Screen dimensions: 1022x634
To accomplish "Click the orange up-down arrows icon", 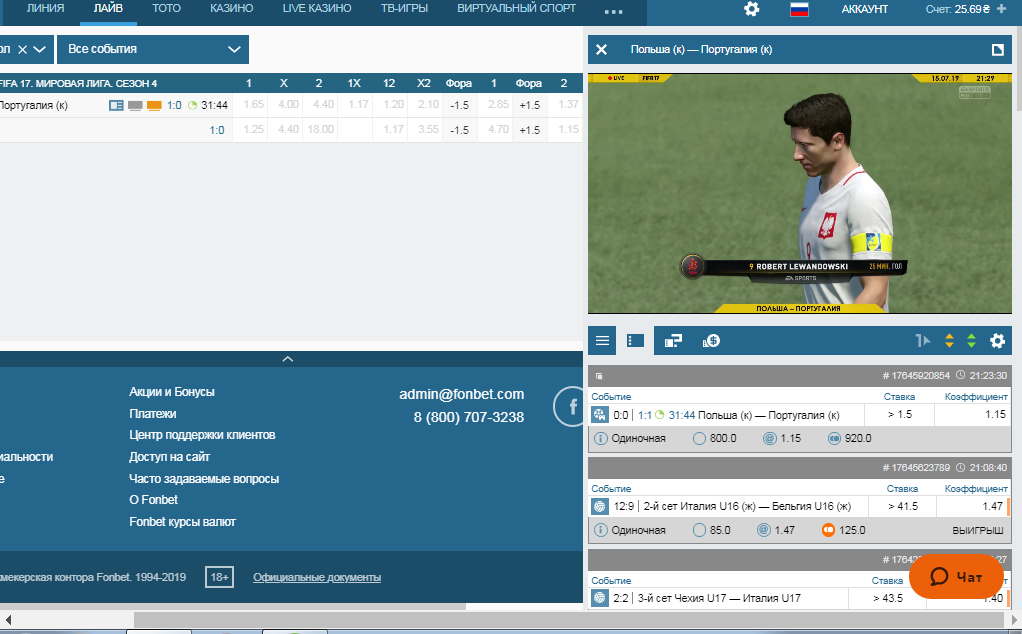I will tap(949, 341).
